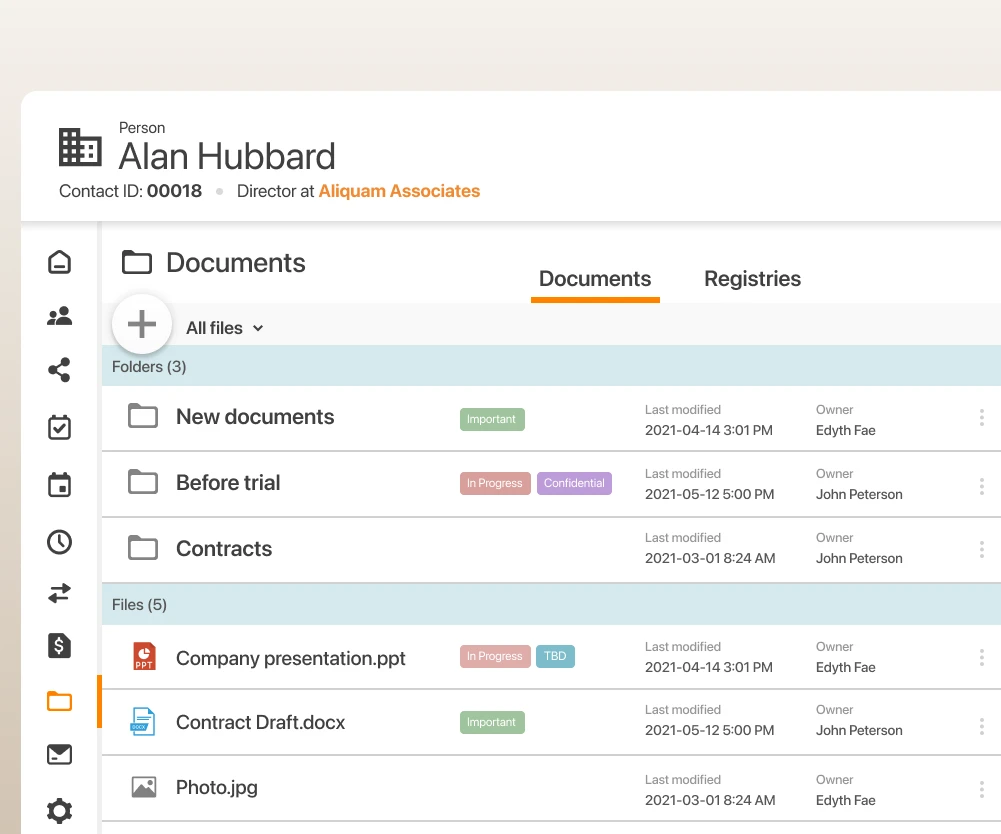Image resolution: width=1001 pixels, height=834 pixels.
Task: Click owner John Peterson on Before trial row
Action: tap(859, 494)
